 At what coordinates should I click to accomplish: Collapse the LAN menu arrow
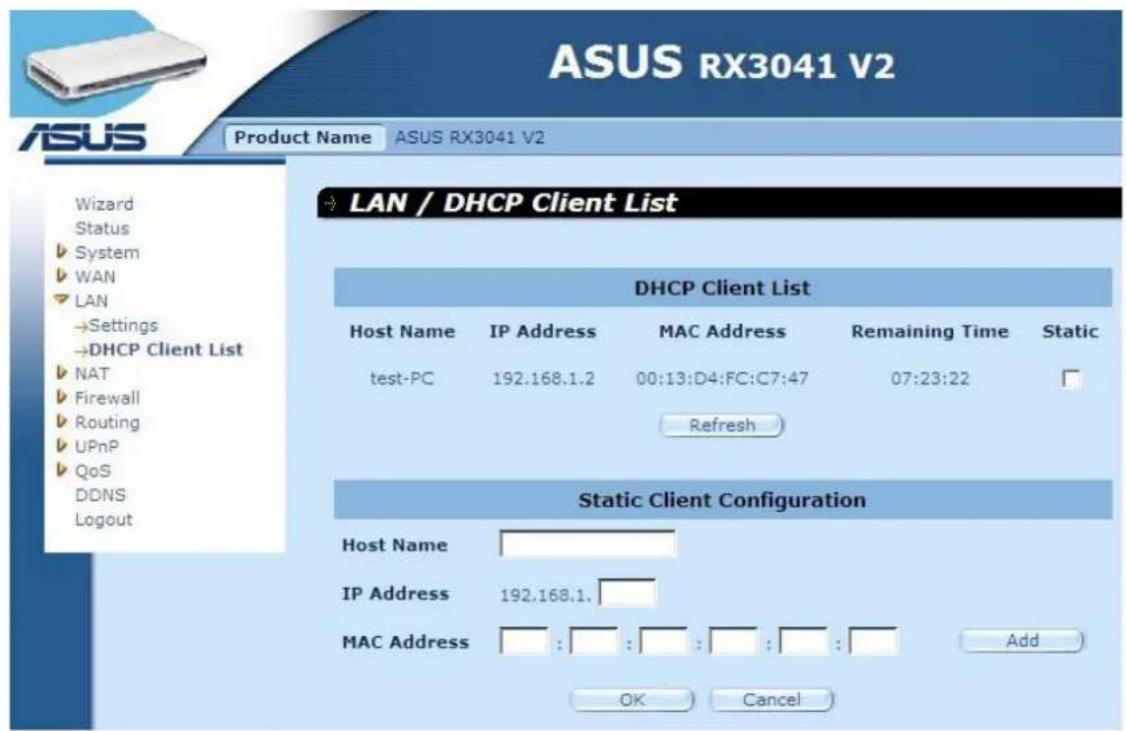point(62,299)
